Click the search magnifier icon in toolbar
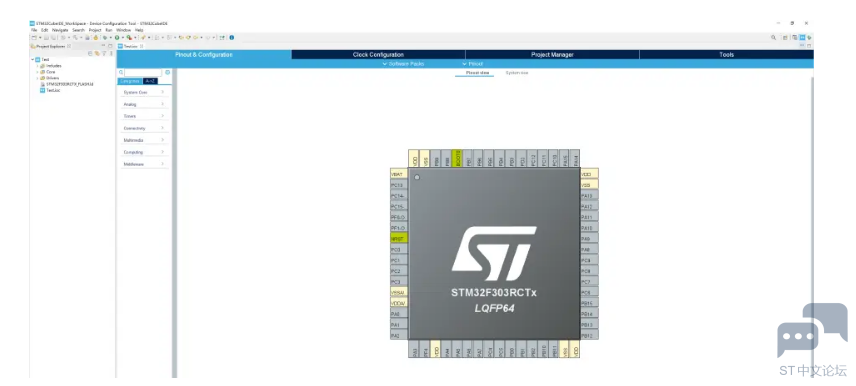 (x=774, y=38)
